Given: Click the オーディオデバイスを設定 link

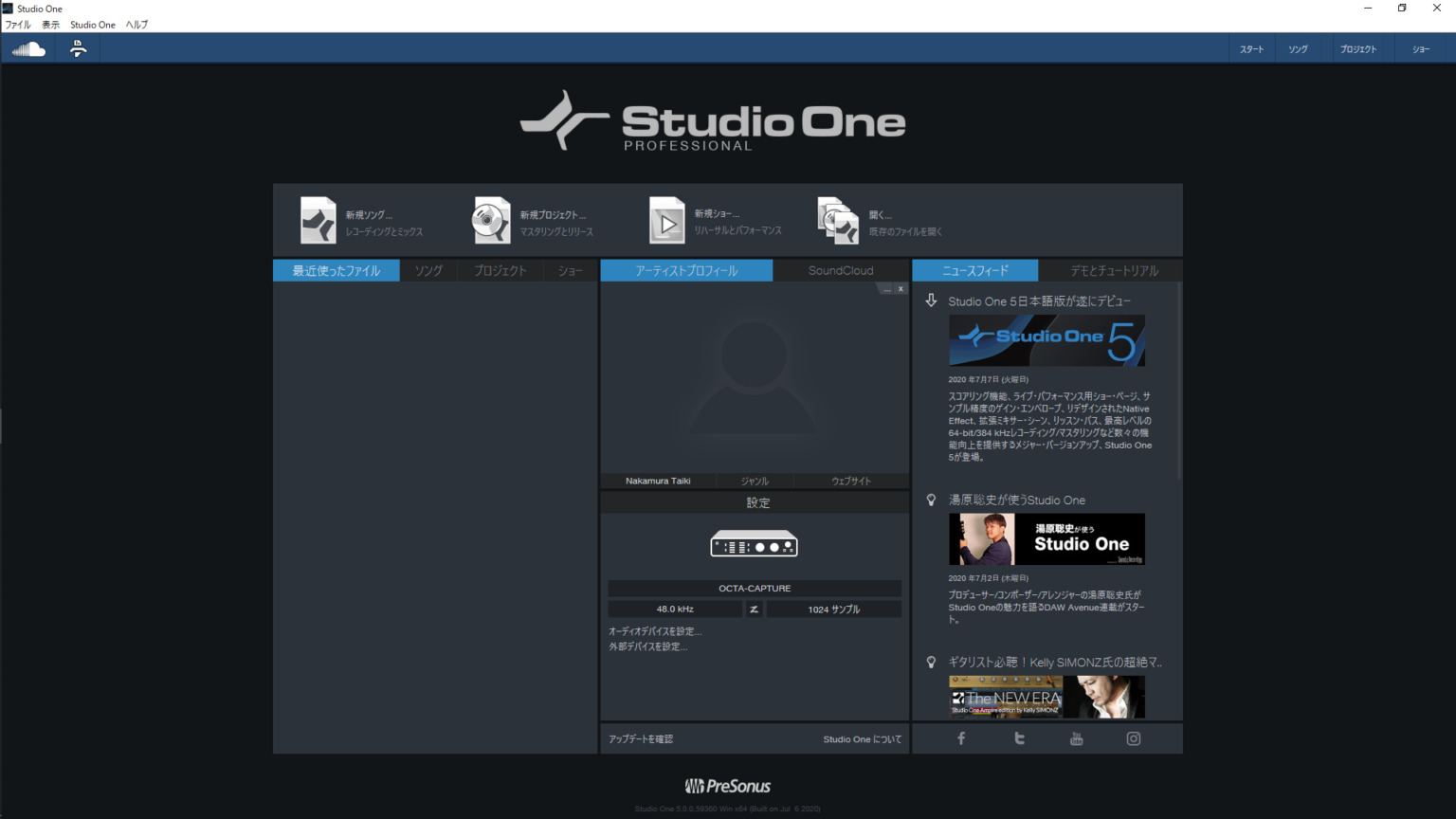Looking at the screenshot, I should pyautogui.click(x=655, y=631).
